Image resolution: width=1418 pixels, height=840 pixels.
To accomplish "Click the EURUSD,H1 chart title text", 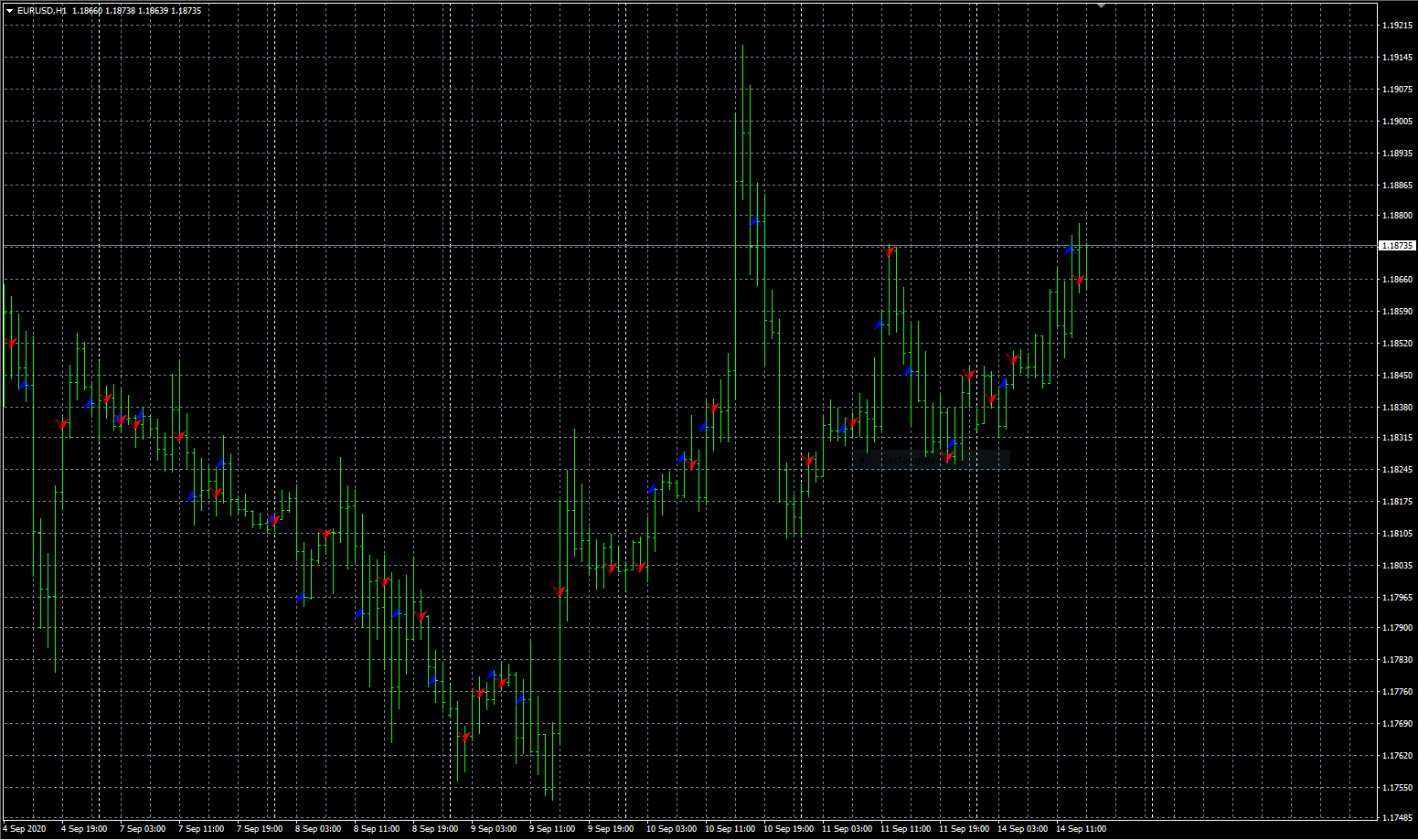I will coord(42,11).
